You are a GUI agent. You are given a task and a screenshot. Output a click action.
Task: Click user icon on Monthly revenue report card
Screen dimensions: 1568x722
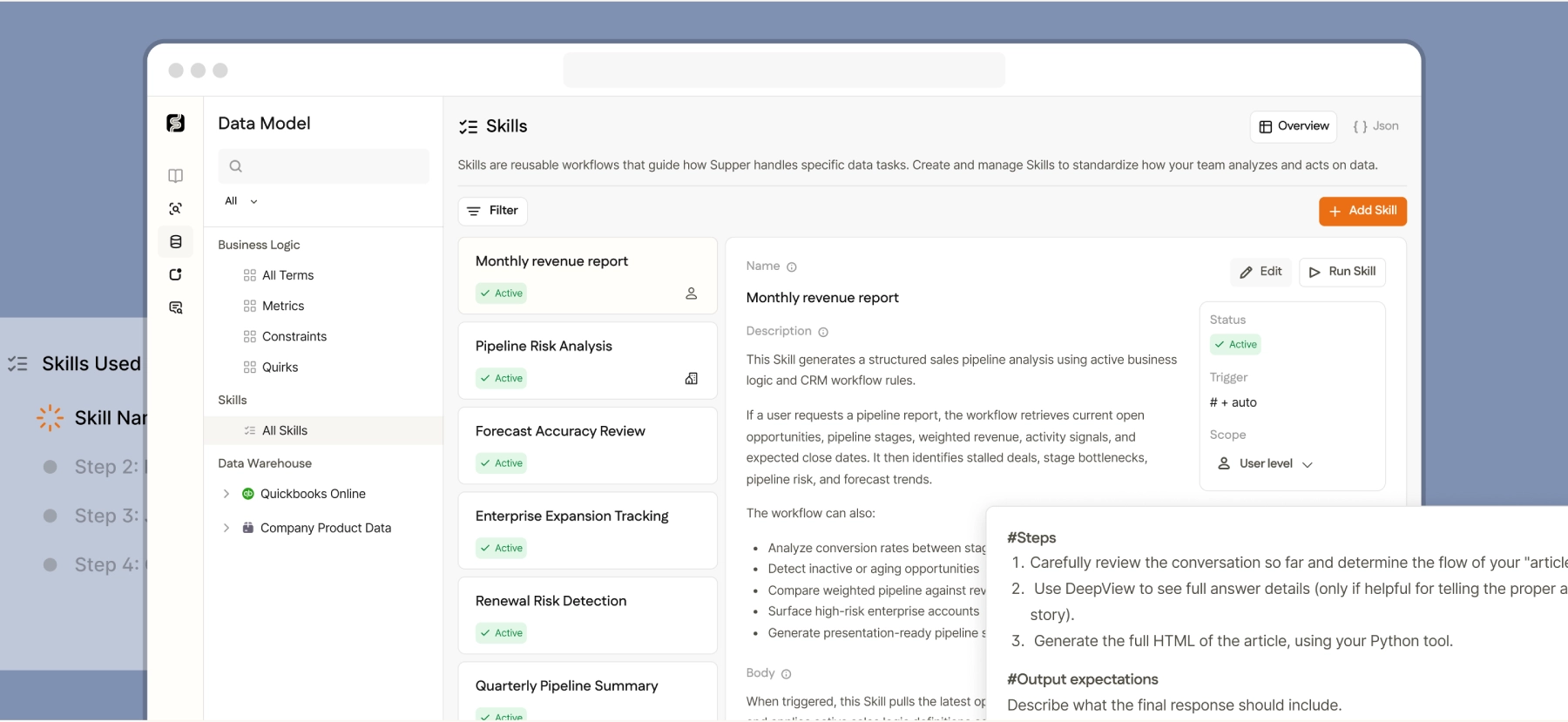pos(691,294)
